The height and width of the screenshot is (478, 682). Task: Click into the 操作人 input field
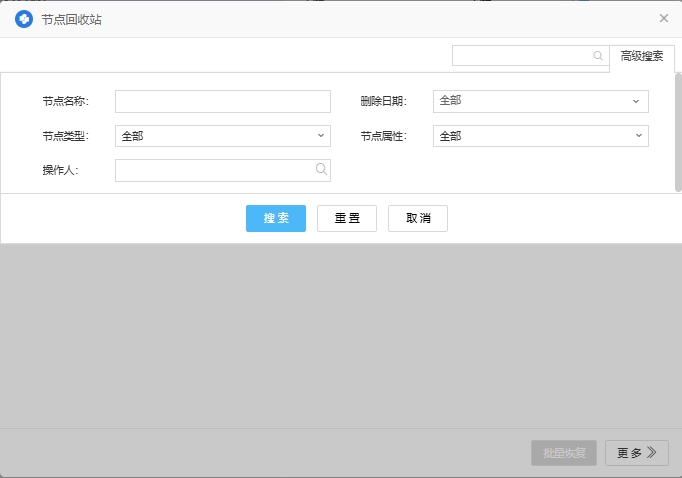pyautogui.click(x=214, y=171)
